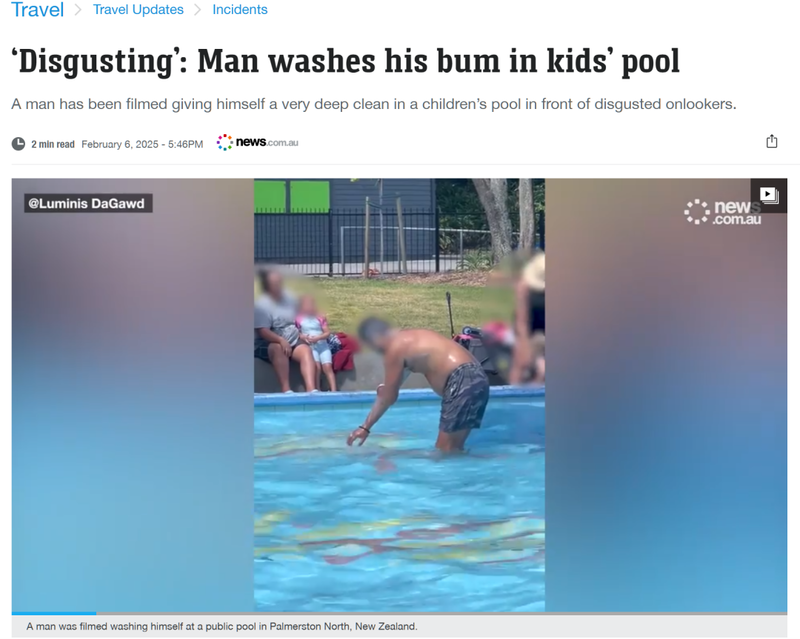Click the article subheading about disgusted onlookers
The height and width of the screenshot is (639, 800).
click(374, 104)
